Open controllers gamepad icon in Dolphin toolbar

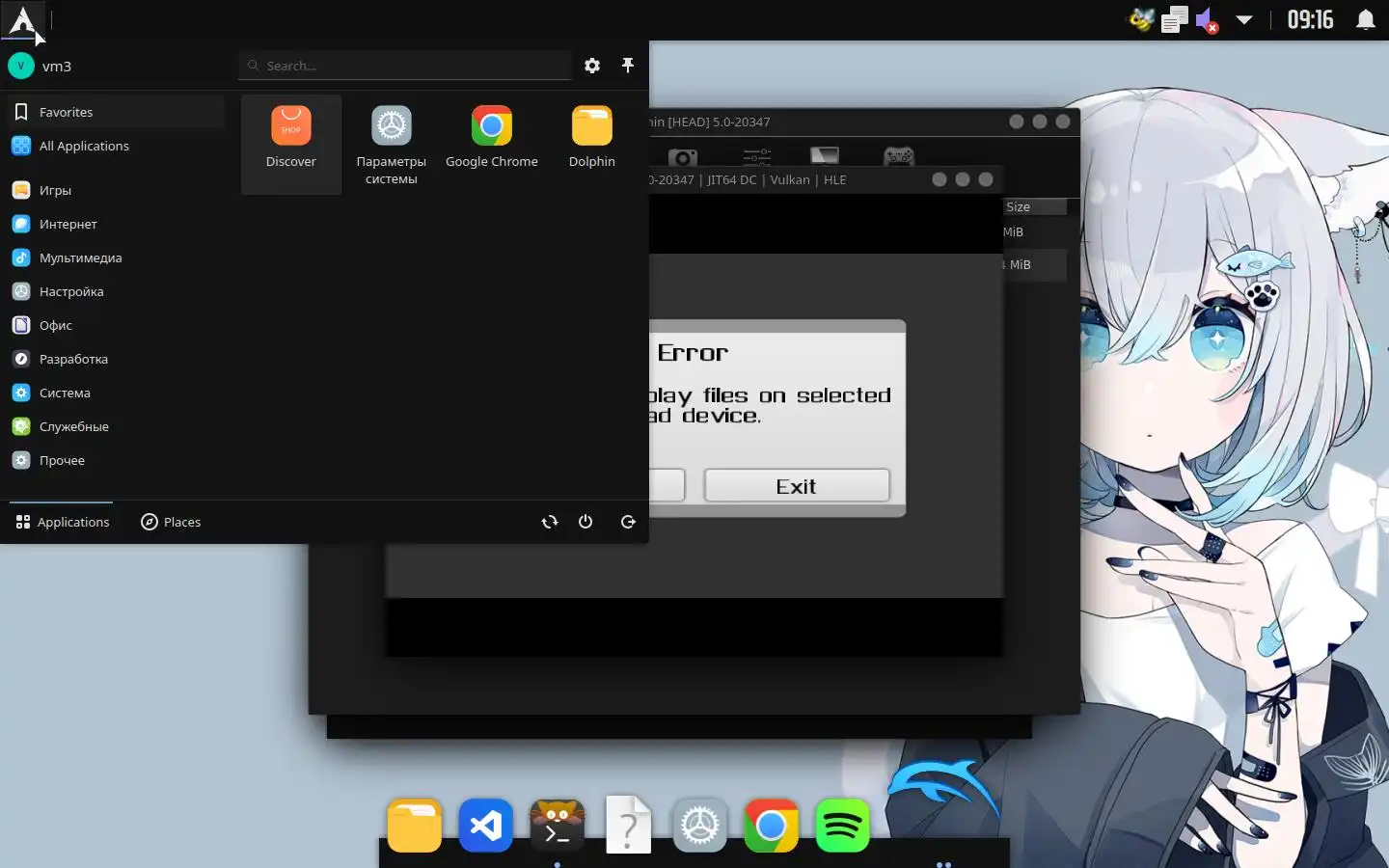click(x=899, y=156)
